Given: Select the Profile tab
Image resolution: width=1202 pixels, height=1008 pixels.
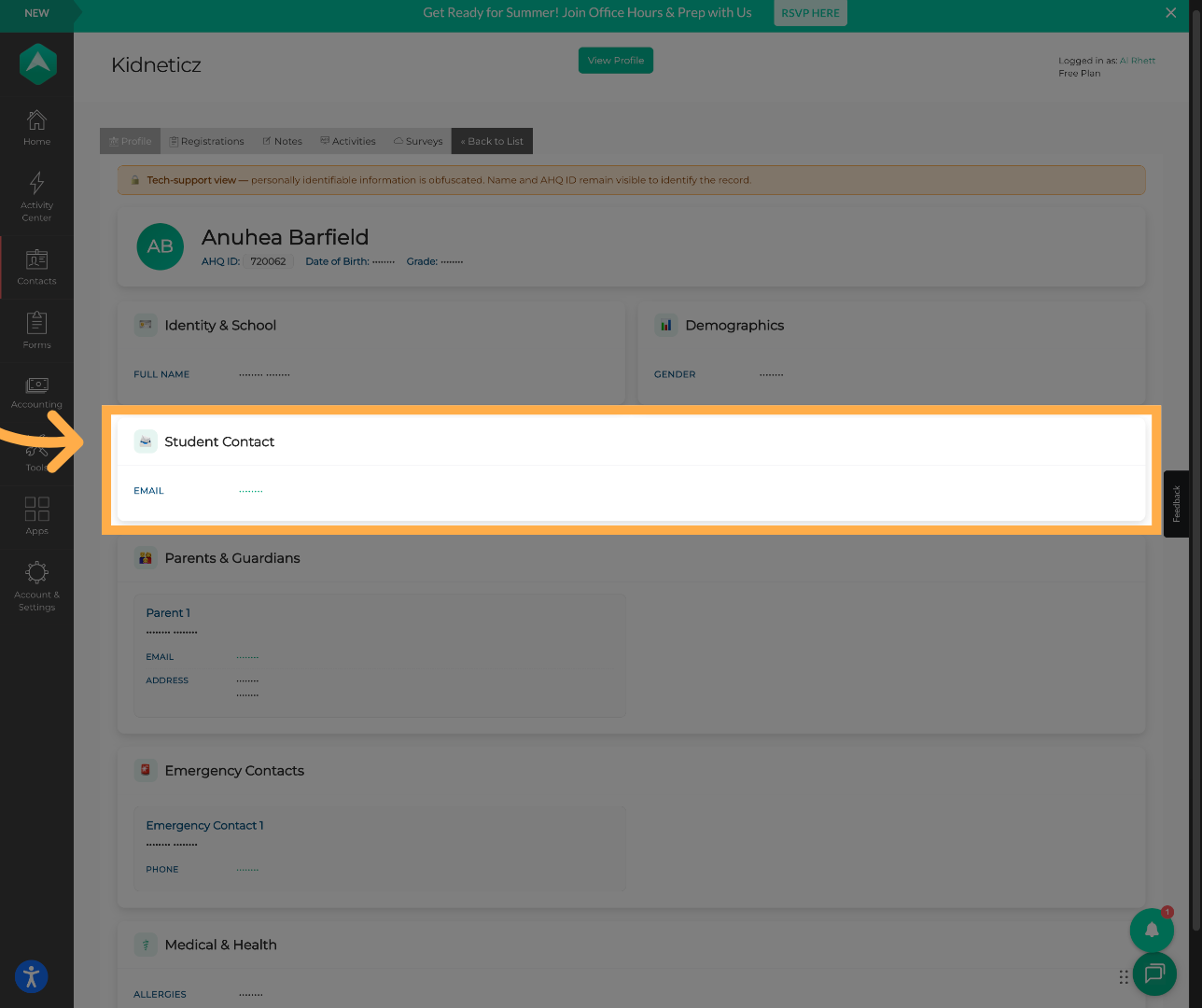Looking at the screenshot, I should click(x=130, y=141).
